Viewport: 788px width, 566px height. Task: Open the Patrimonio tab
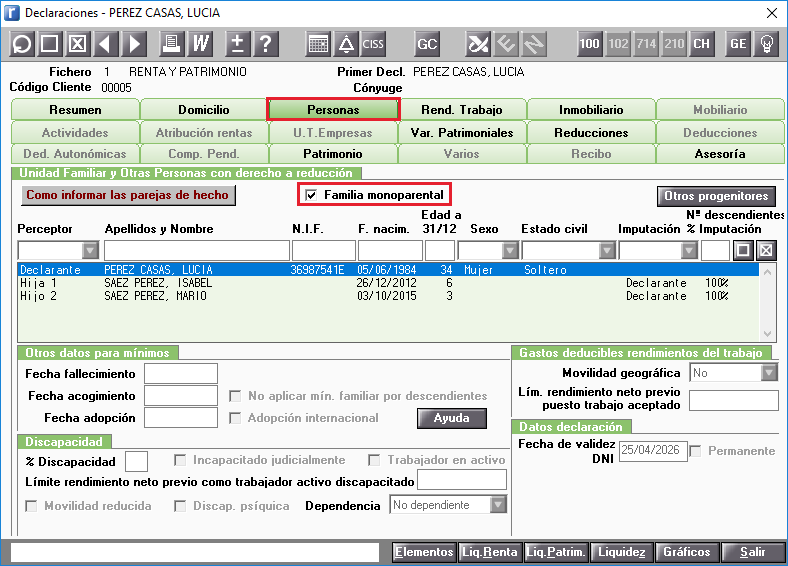[333, 154]
